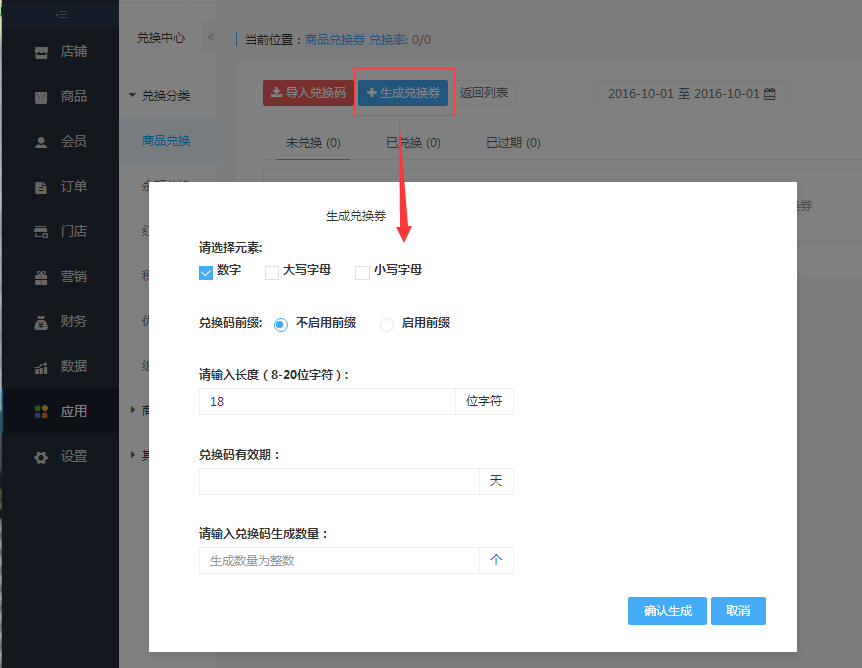The image size is (862, 668).
Task: Open the 财务 finance sidebar icon
Action: [x=41, y=322]
